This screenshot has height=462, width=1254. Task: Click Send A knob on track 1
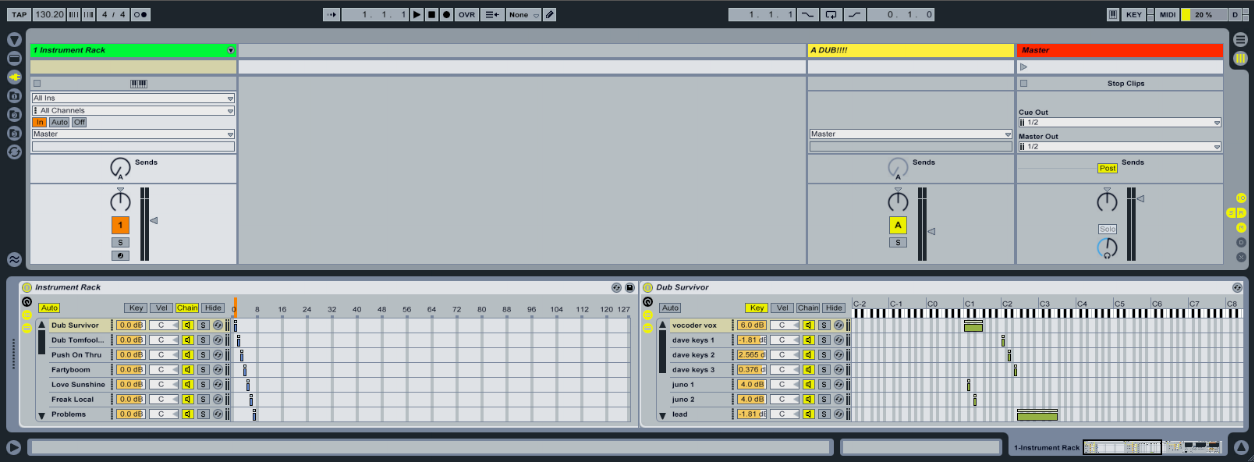120,167
